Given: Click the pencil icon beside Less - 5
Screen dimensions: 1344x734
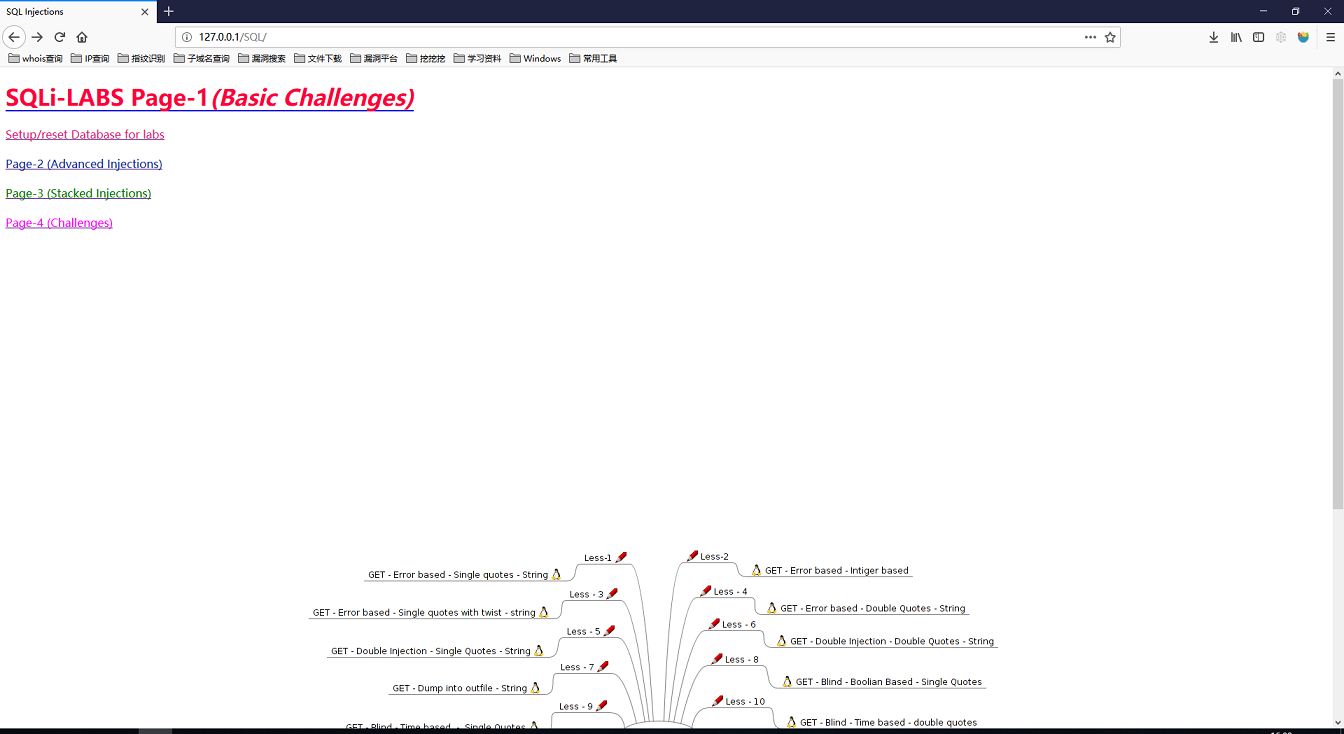Looking at the screenshot, I should click(609, 630).
